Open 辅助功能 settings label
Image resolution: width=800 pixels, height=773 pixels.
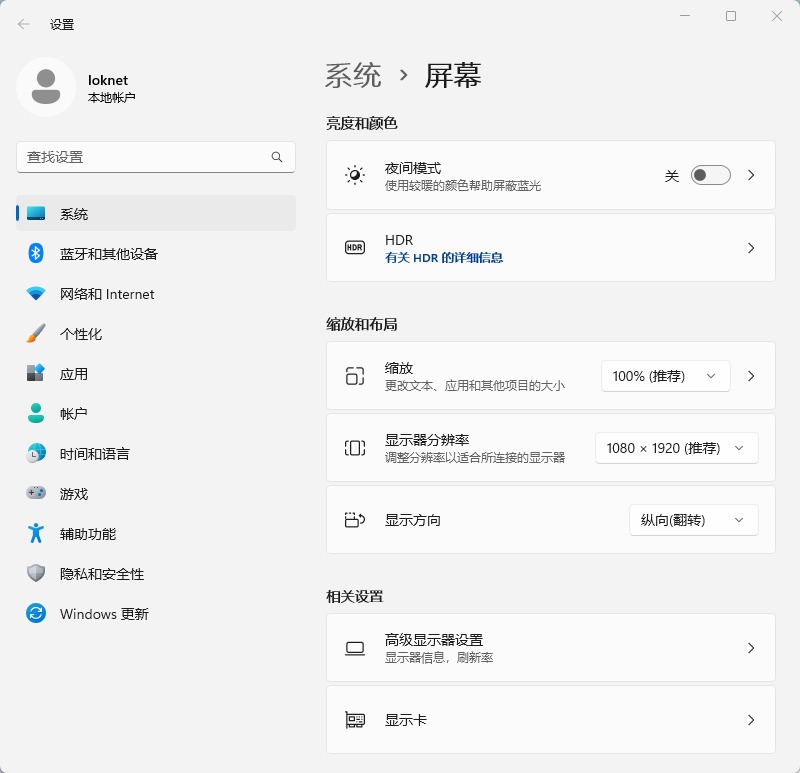click(x=88, y=533)
